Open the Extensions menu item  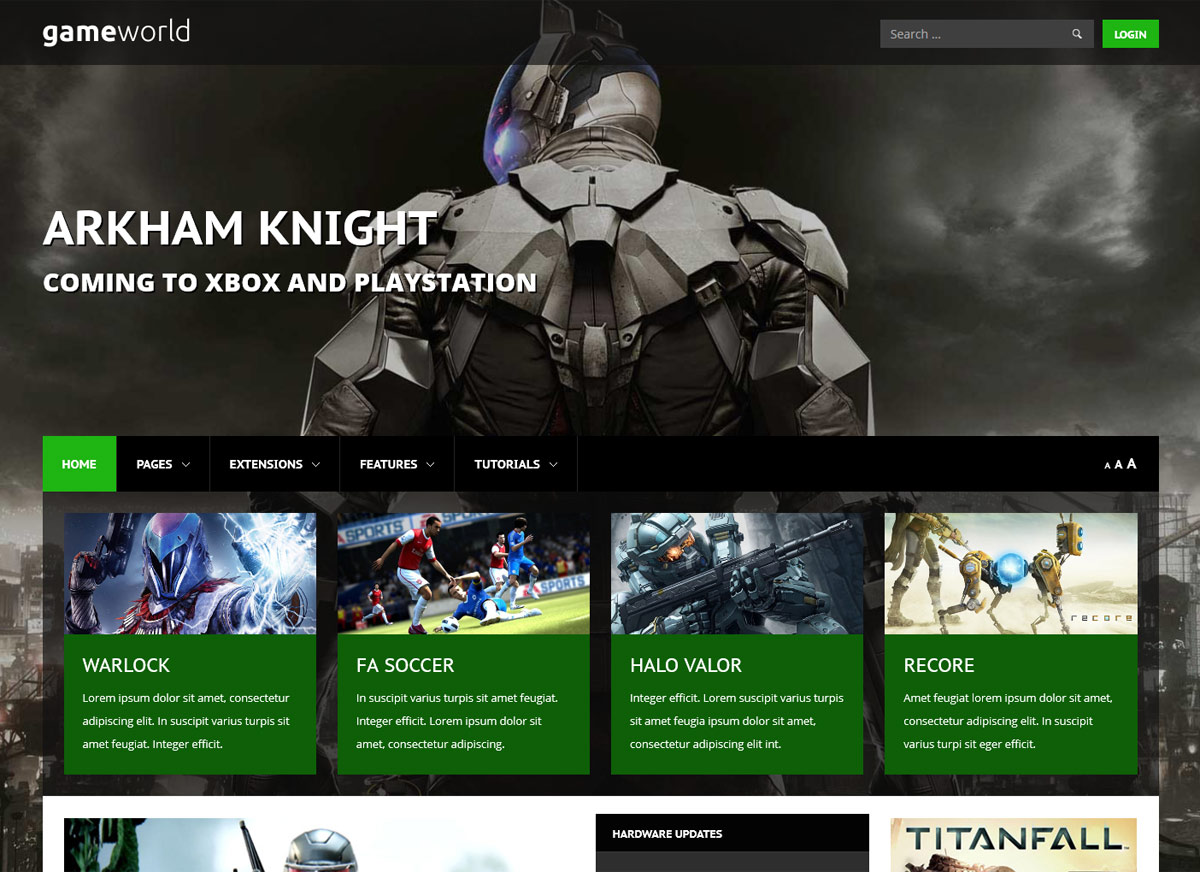pyautogui.click(x=275, y=464)
